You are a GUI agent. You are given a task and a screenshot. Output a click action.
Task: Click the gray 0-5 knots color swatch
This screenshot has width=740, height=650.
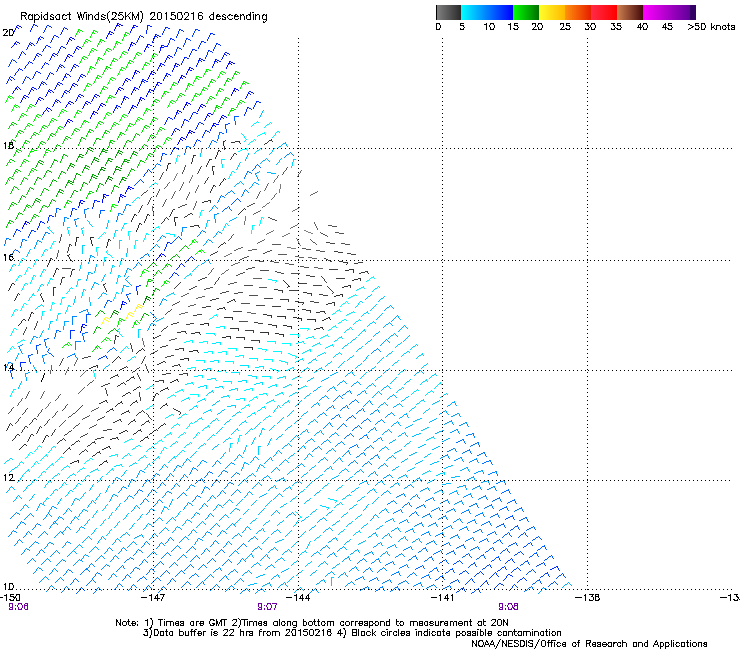(x=448, y=12)
